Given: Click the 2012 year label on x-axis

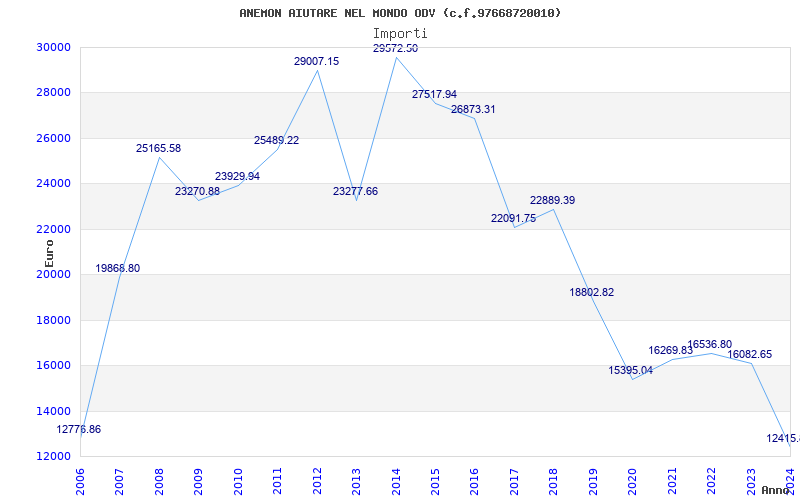Looking at the screenshot, I should tap(317, 481).
